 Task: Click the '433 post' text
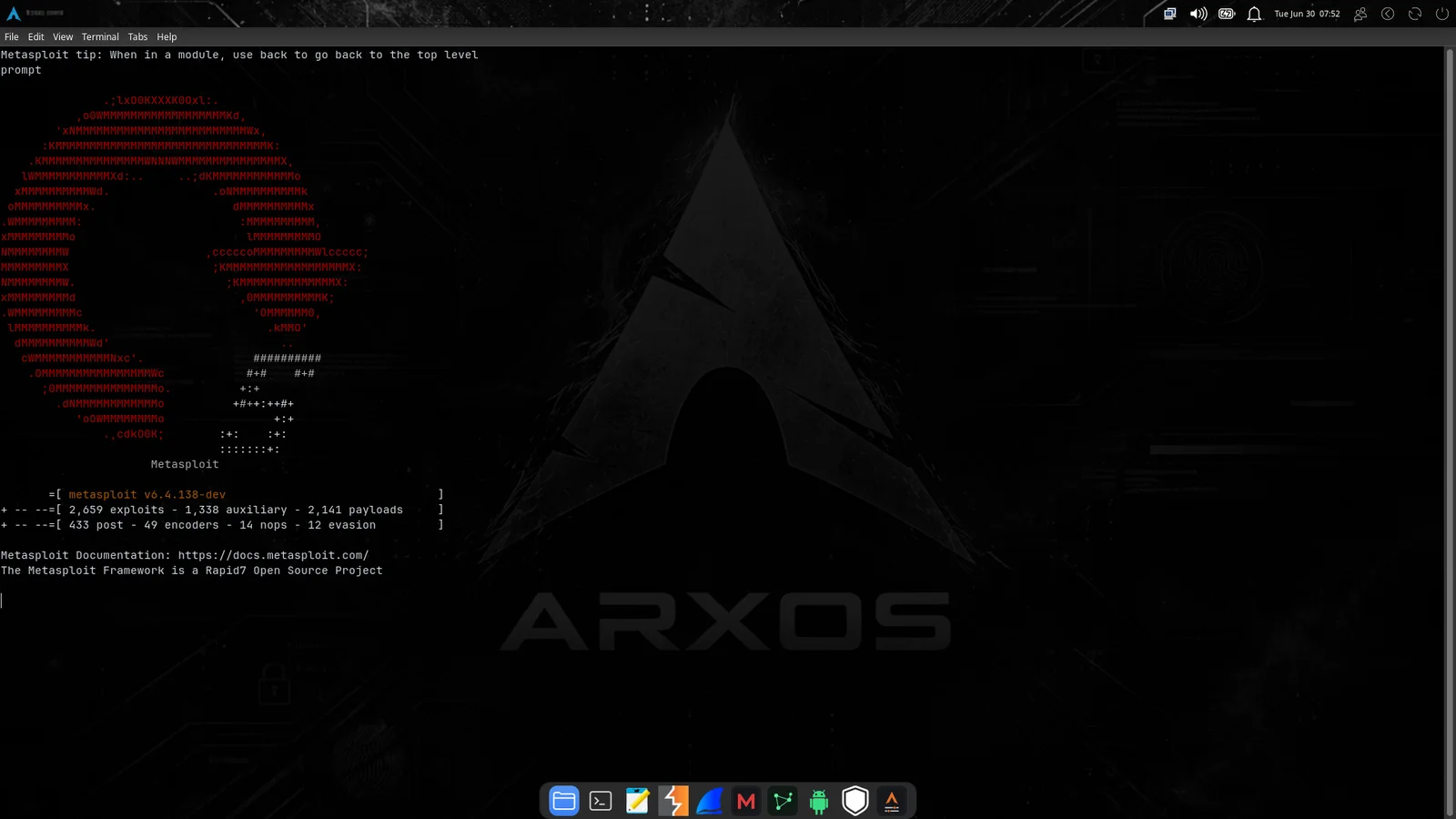click(96, 525)
